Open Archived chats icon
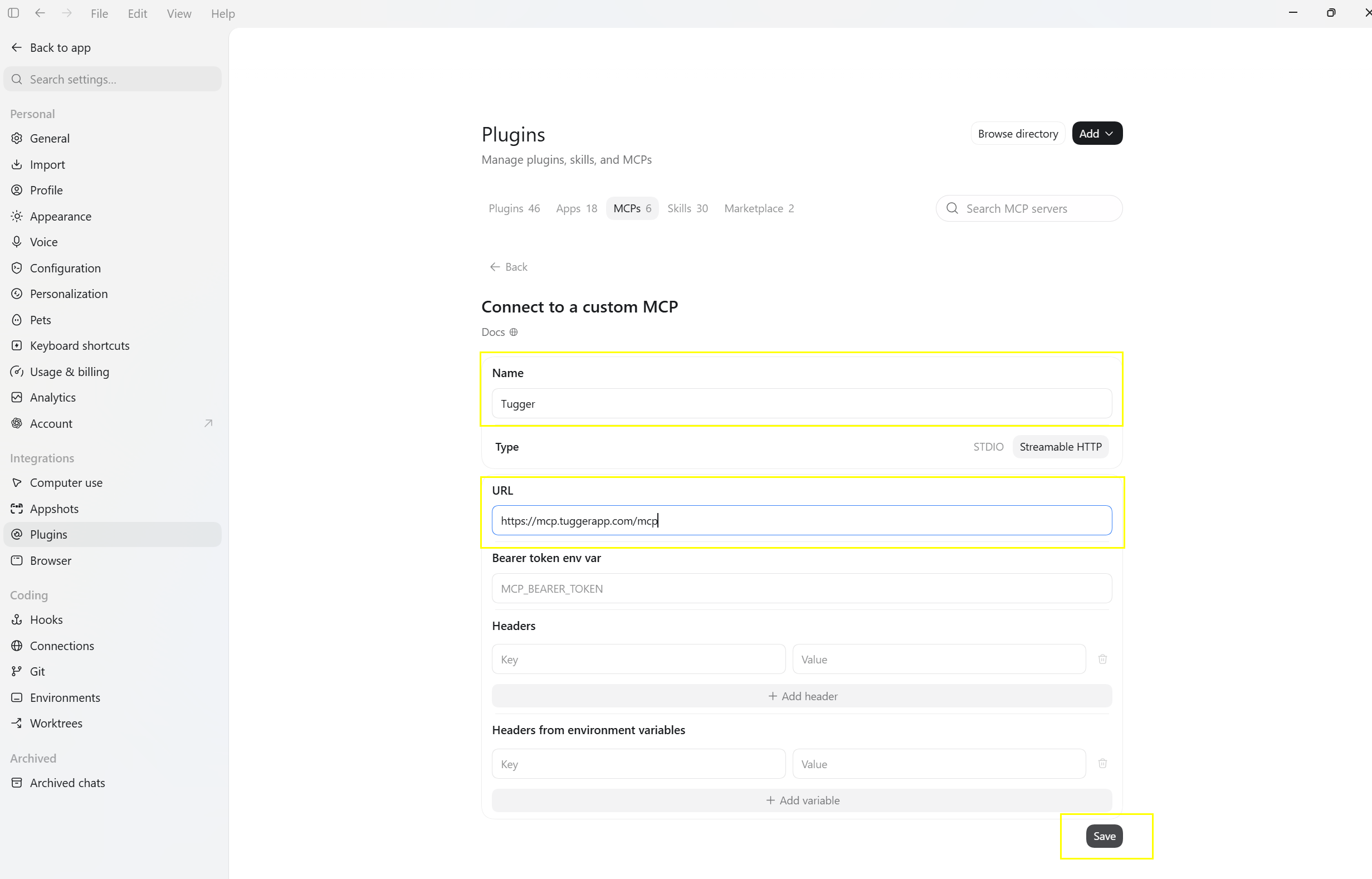 pos(17,783)
